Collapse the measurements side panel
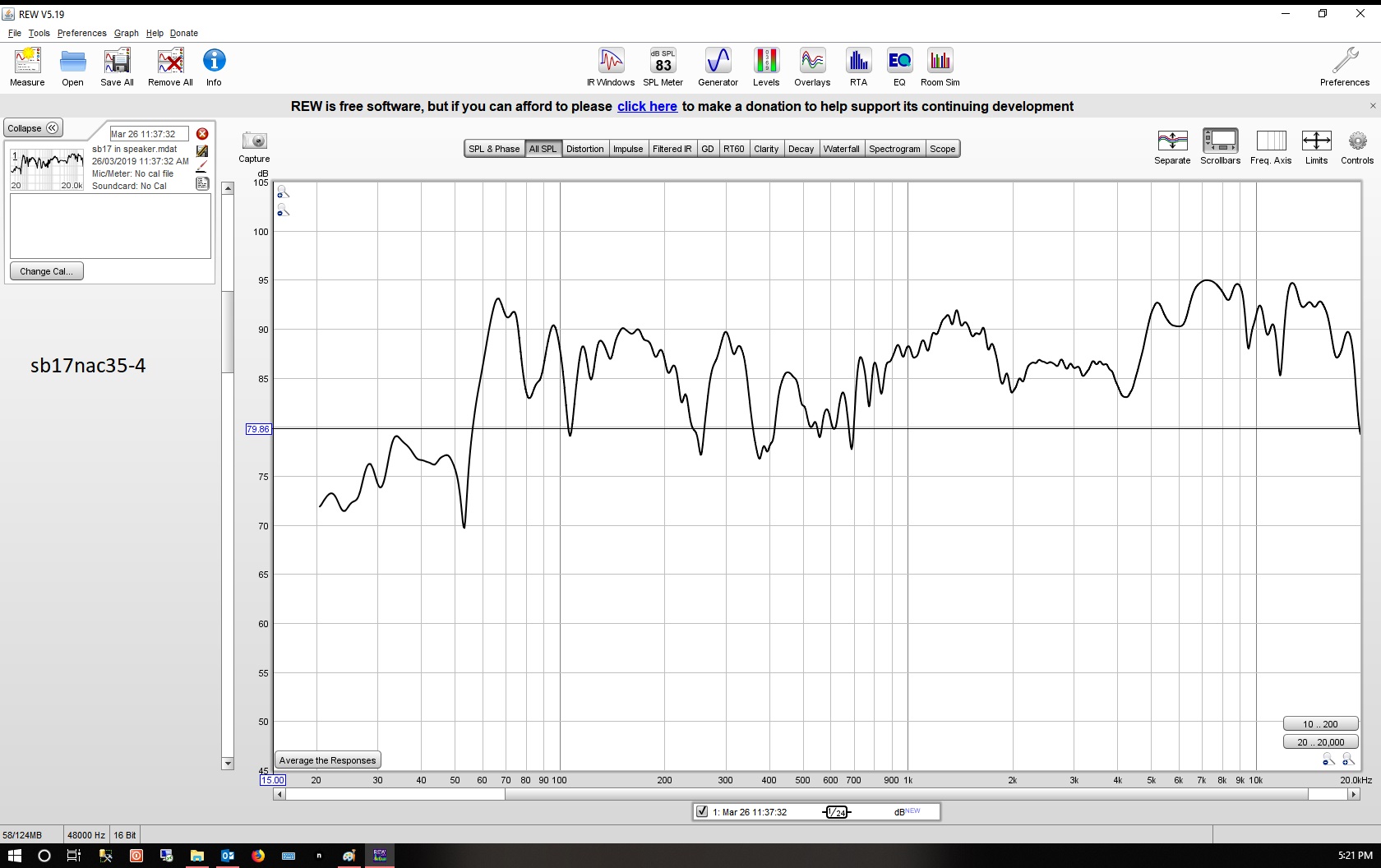The width and height of the screenshot is (1381, 868). coord(33,128)
